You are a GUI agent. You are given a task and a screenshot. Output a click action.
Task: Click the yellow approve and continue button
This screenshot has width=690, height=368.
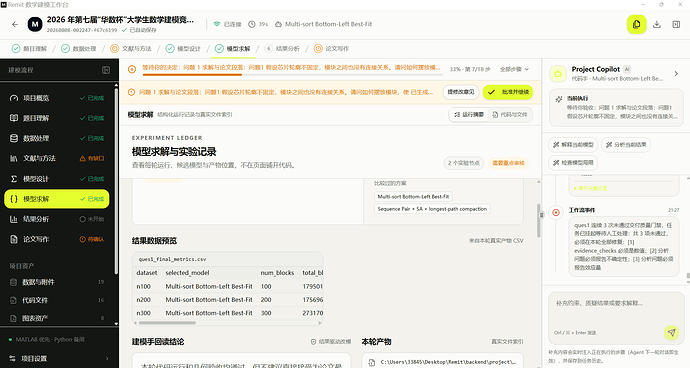tap(508, 92)
